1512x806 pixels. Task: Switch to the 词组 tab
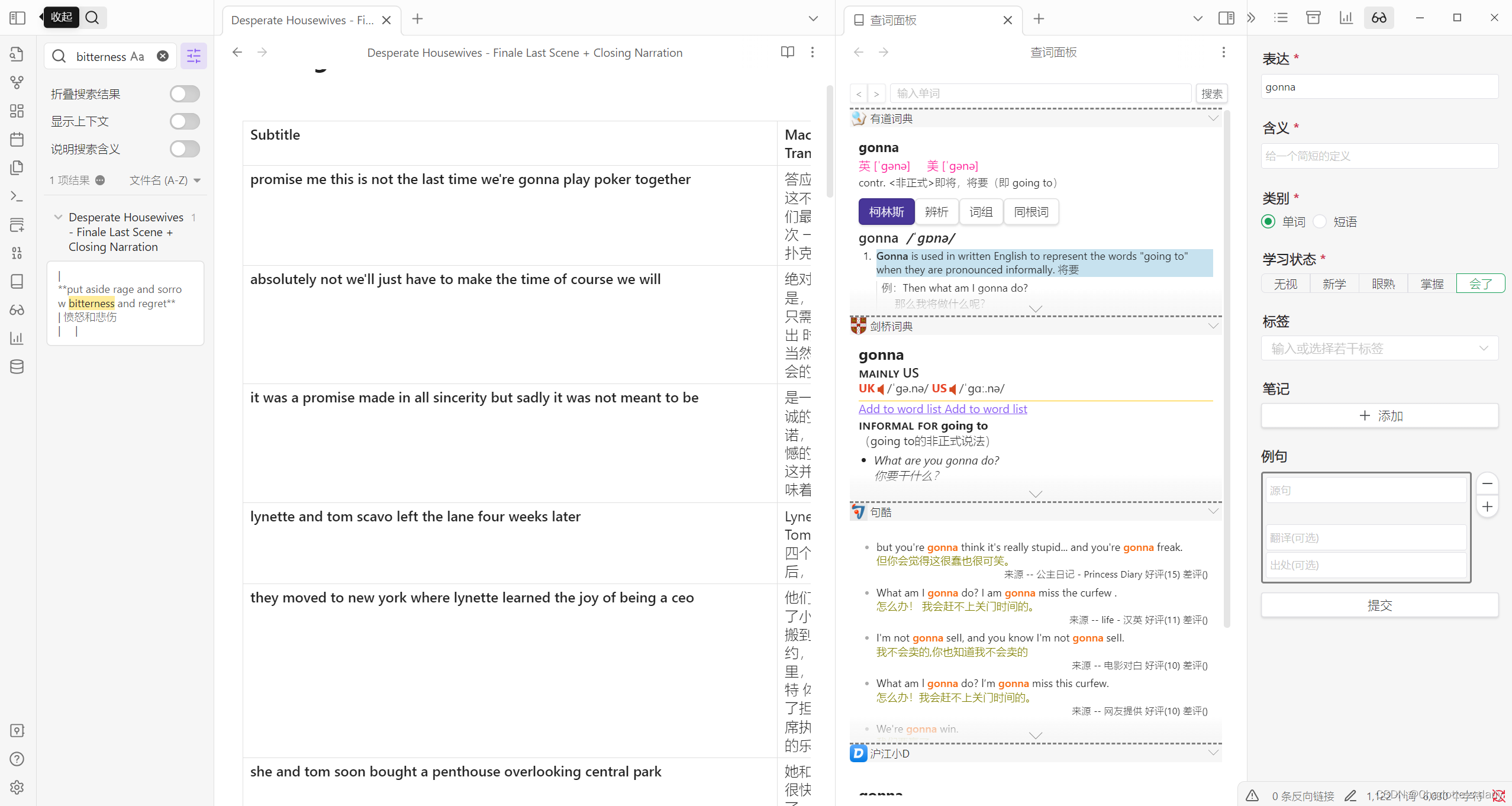coord(981,212)
